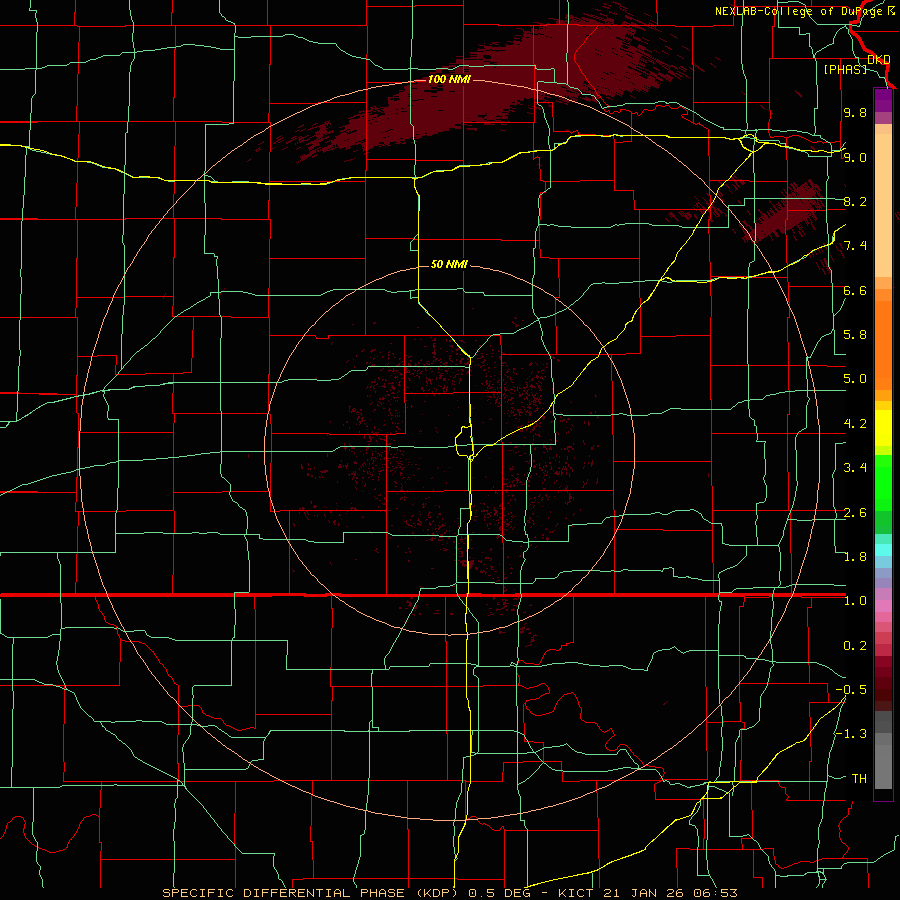900x900 pixels.
Task: Click the 1.8 legend value
Action: [x=855, y=557]
